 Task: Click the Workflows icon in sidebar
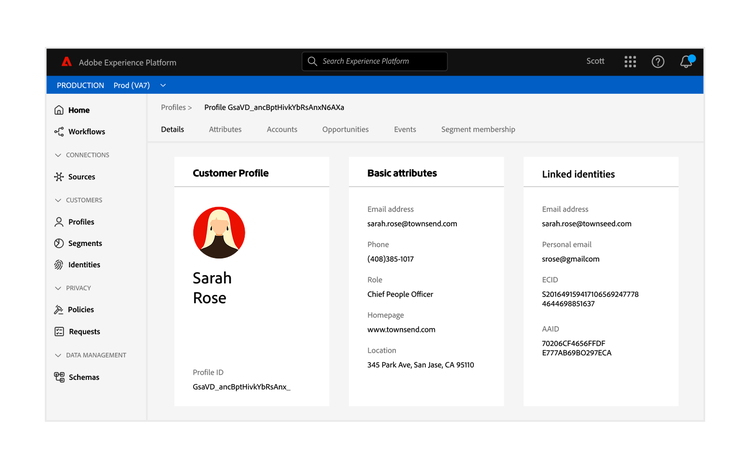(x=59, y=131)
